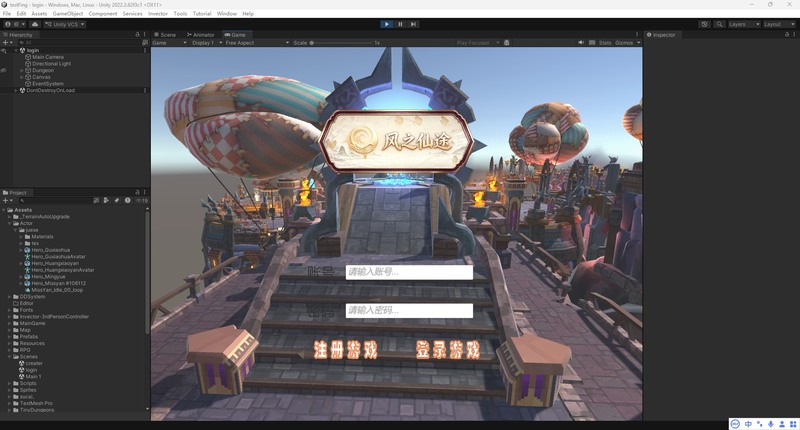Toggle the Hierarchy panel lock icon

coord(137,35)
